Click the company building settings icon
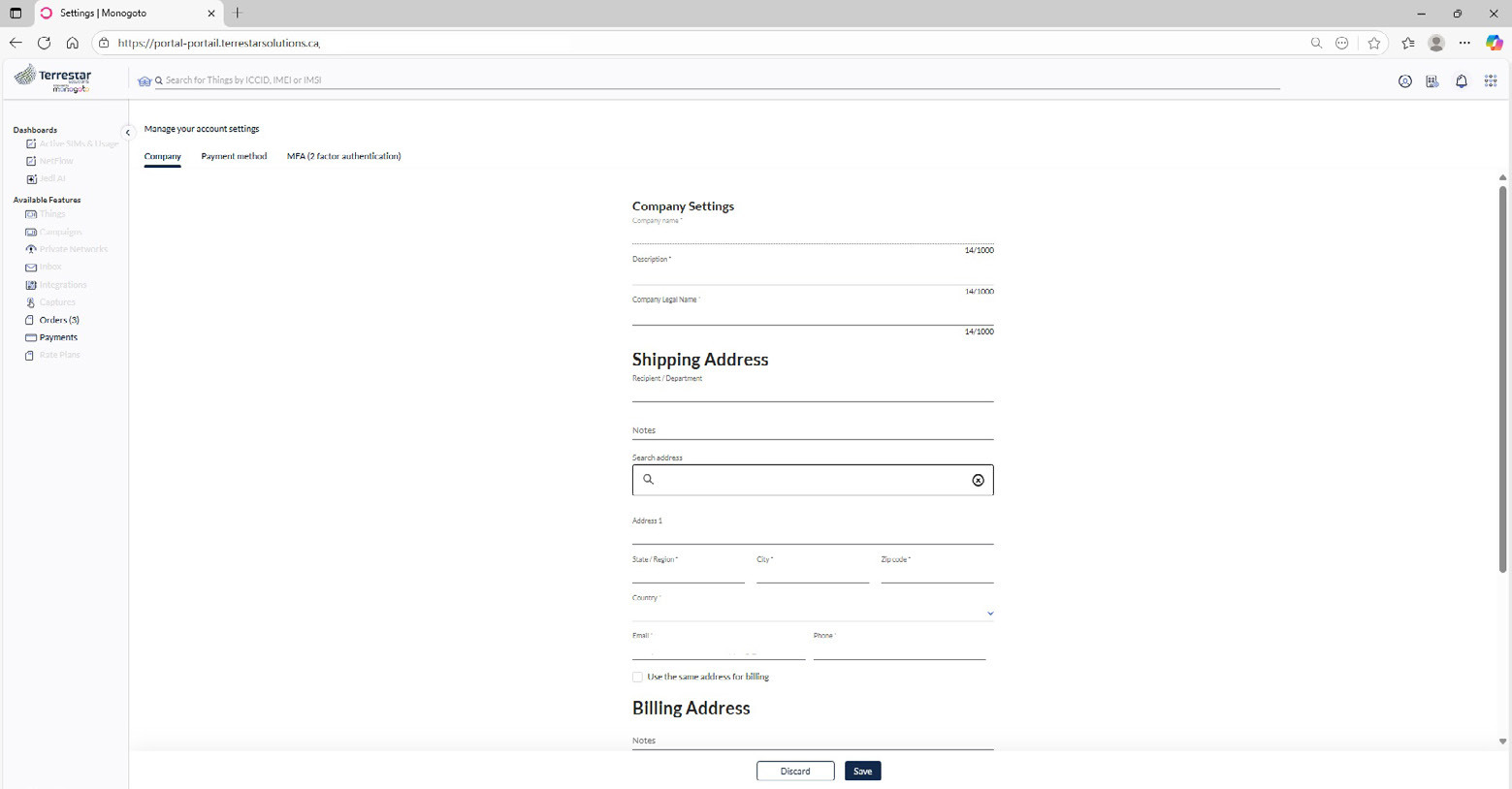This screenshot has height=789, width=1512. pos(1432,81)
